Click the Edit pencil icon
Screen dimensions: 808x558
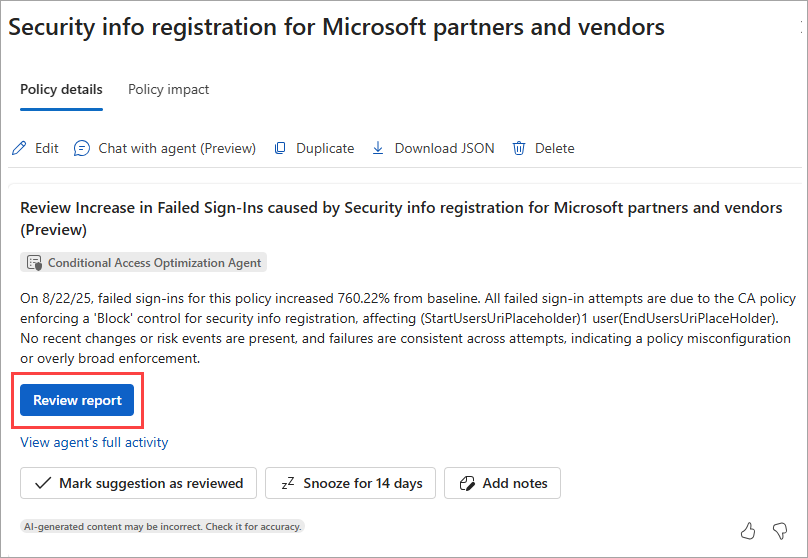(19, 148)
